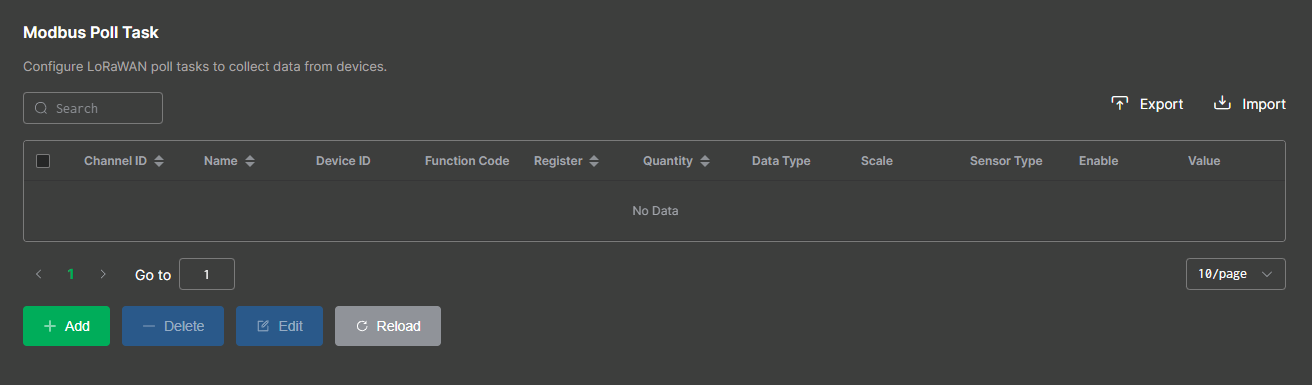Click the Export text link
This screenshot has height=385, width=1312.
[x=1162, y=104]
